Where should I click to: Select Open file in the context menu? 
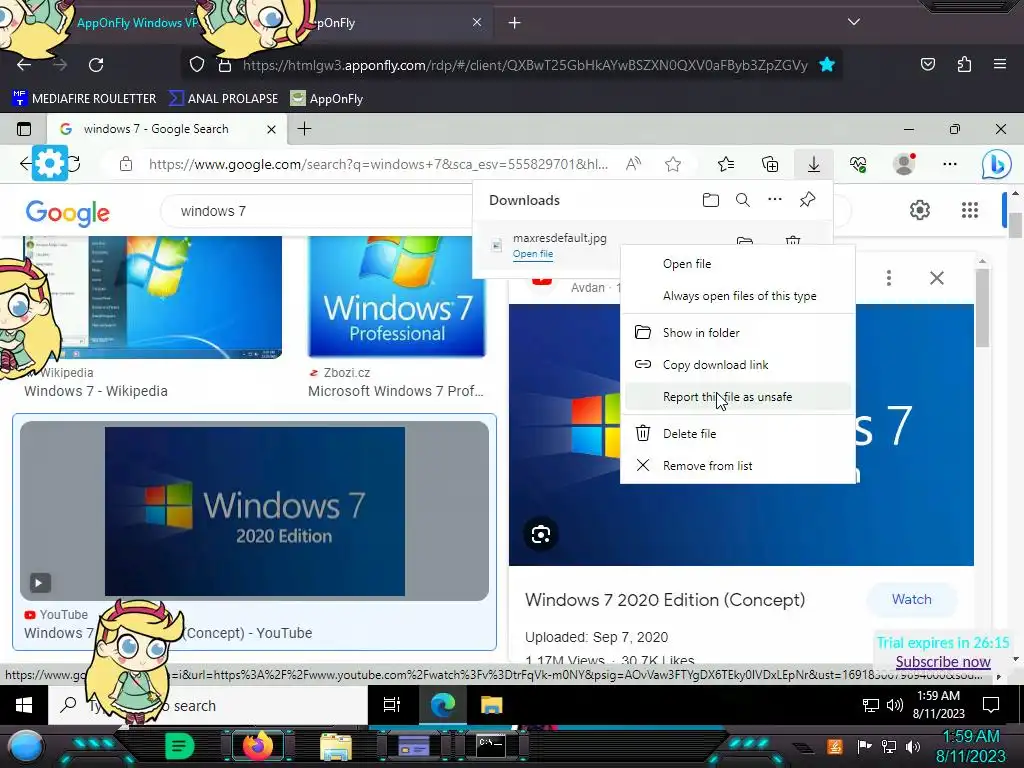pos(737,264)
